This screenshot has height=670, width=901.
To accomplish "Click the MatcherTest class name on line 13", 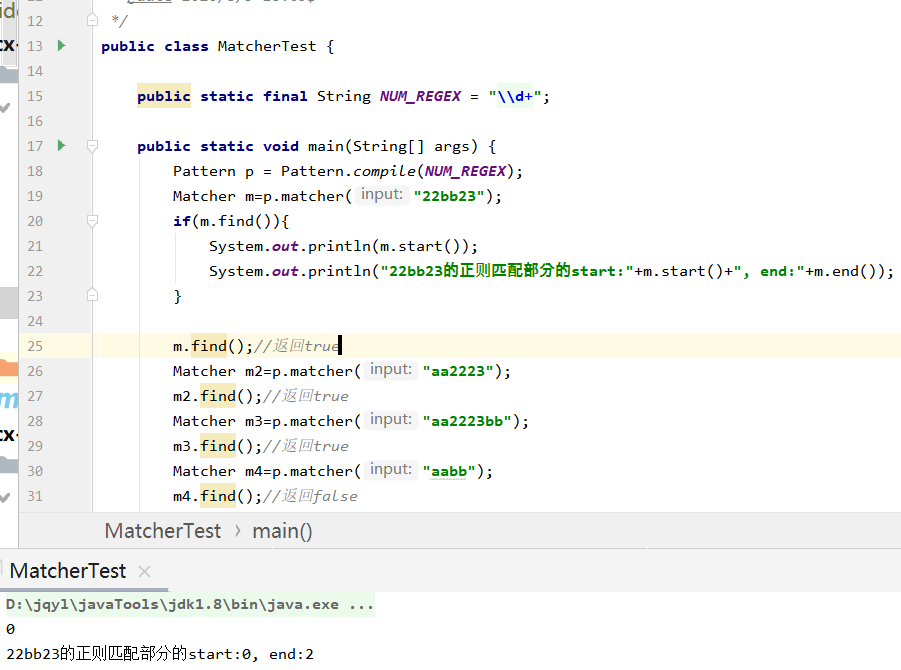I will tap(267, 46).
